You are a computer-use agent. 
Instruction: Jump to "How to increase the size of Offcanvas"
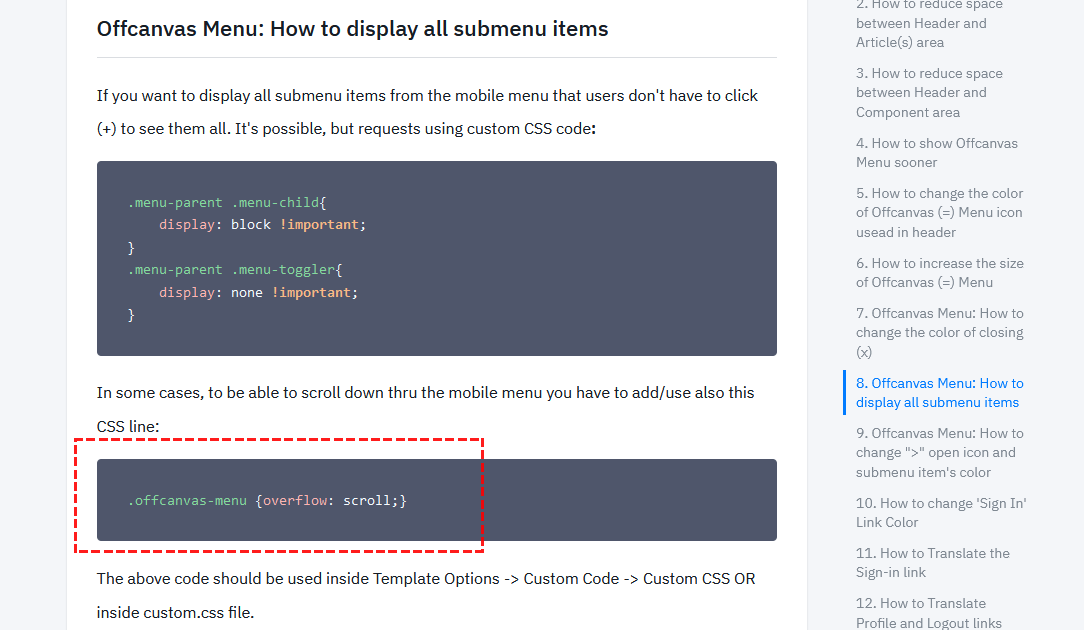pos(939,272)
